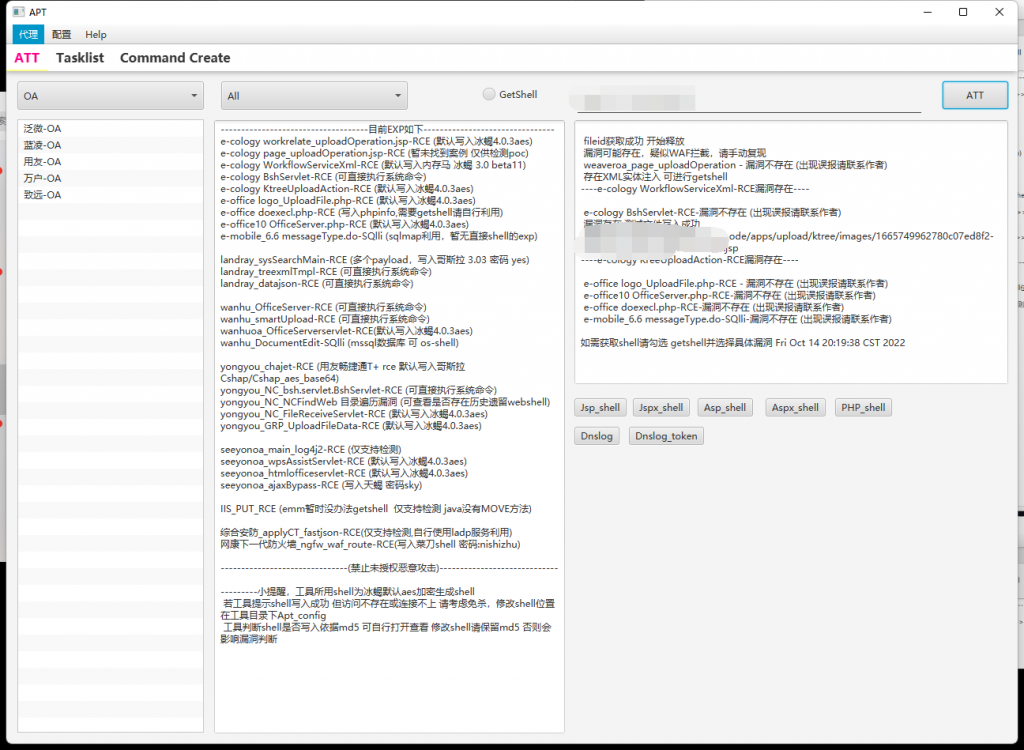Click yongyou_GRP_UploadFileData-RCE line
Image resolution: width=1024 pixels, height=750 pixels.
(351, 425)
